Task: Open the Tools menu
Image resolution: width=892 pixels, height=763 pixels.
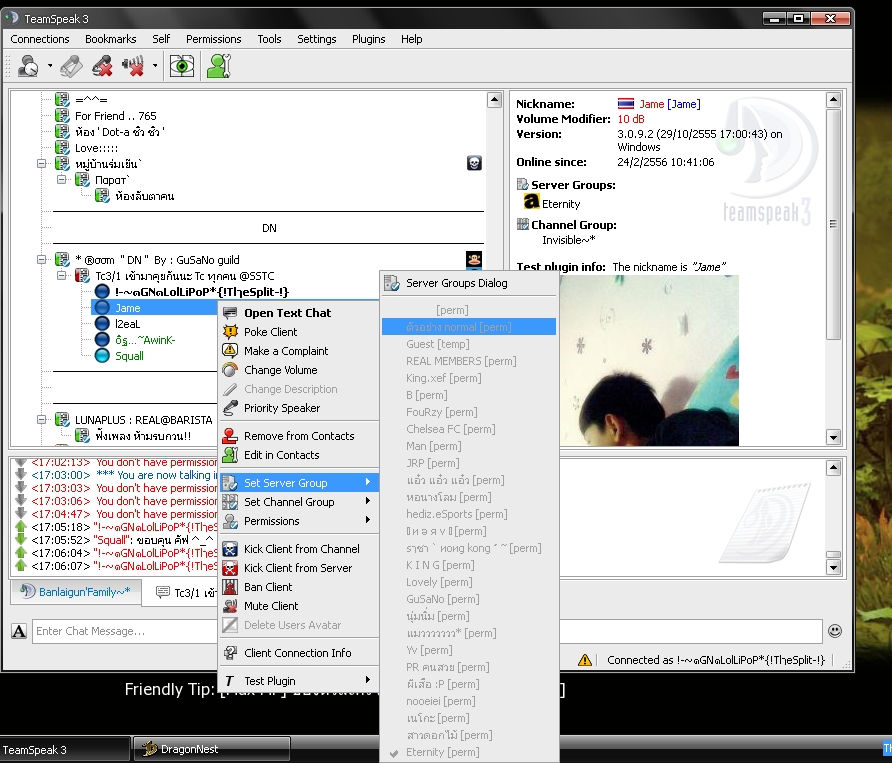Action: coord(269,39)
